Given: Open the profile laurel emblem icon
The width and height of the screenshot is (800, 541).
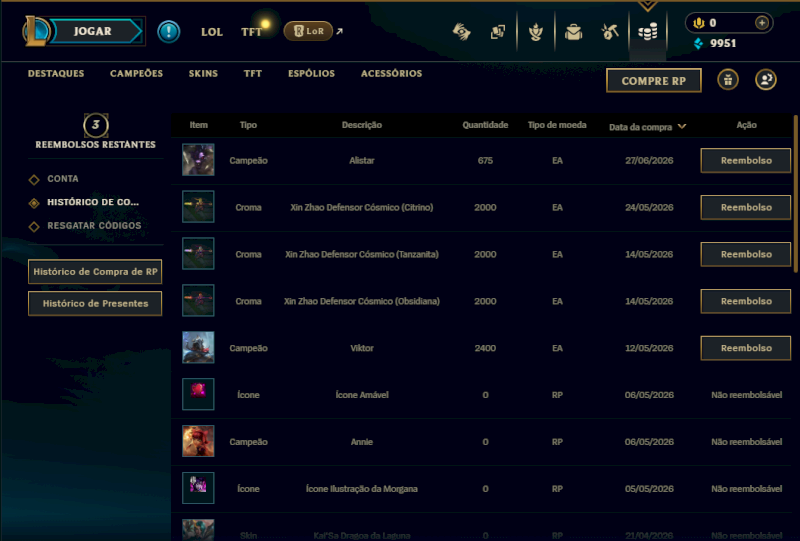Looking at the screenshot, I should (536, 32).
